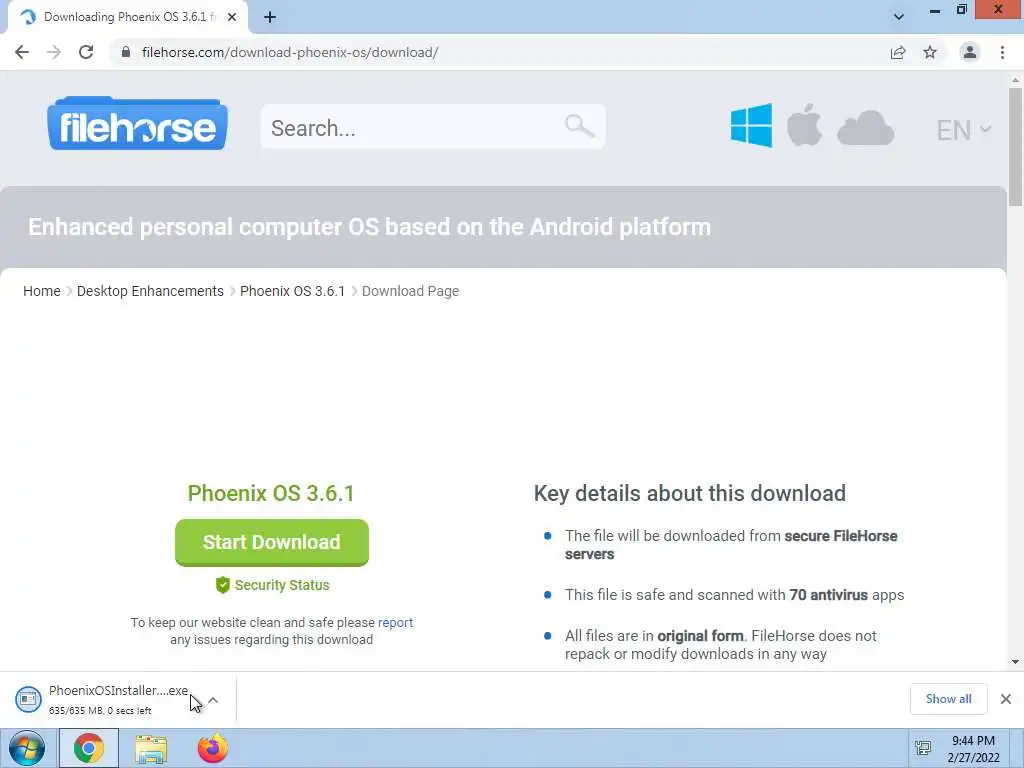Click the browser forward arrow

pos(54,52)
